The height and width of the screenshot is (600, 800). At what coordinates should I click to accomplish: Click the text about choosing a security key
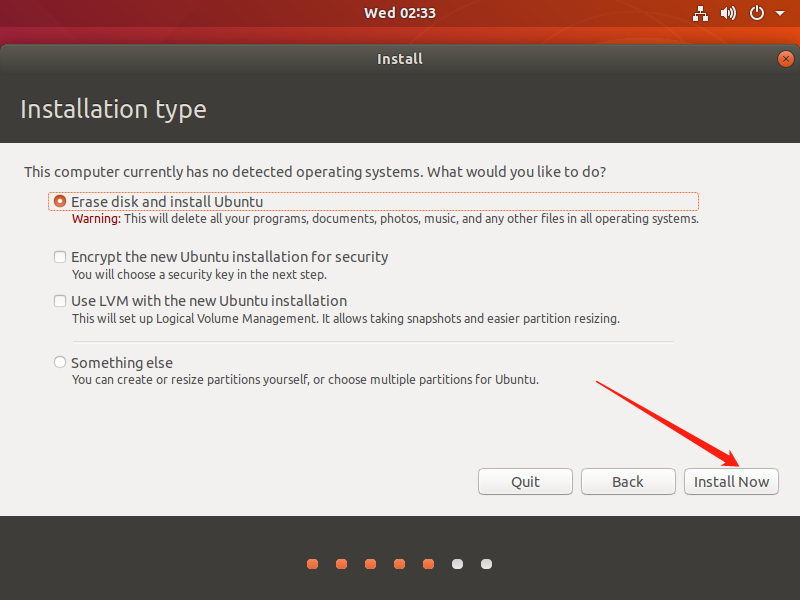pyautogui.click(x=199, y=274)
